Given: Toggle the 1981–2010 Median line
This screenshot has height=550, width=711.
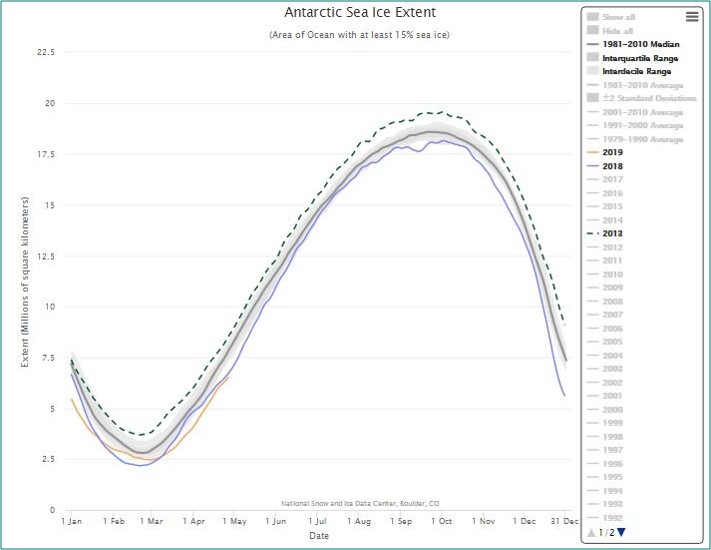Looking at the screenshot, I should [639, 44].
